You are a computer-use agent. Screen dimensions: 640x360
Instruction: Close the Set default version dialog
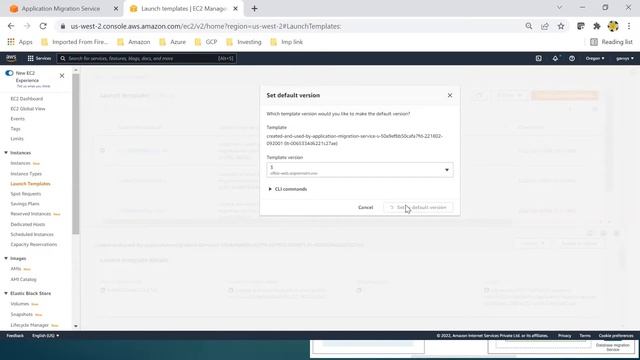(450, 95)
